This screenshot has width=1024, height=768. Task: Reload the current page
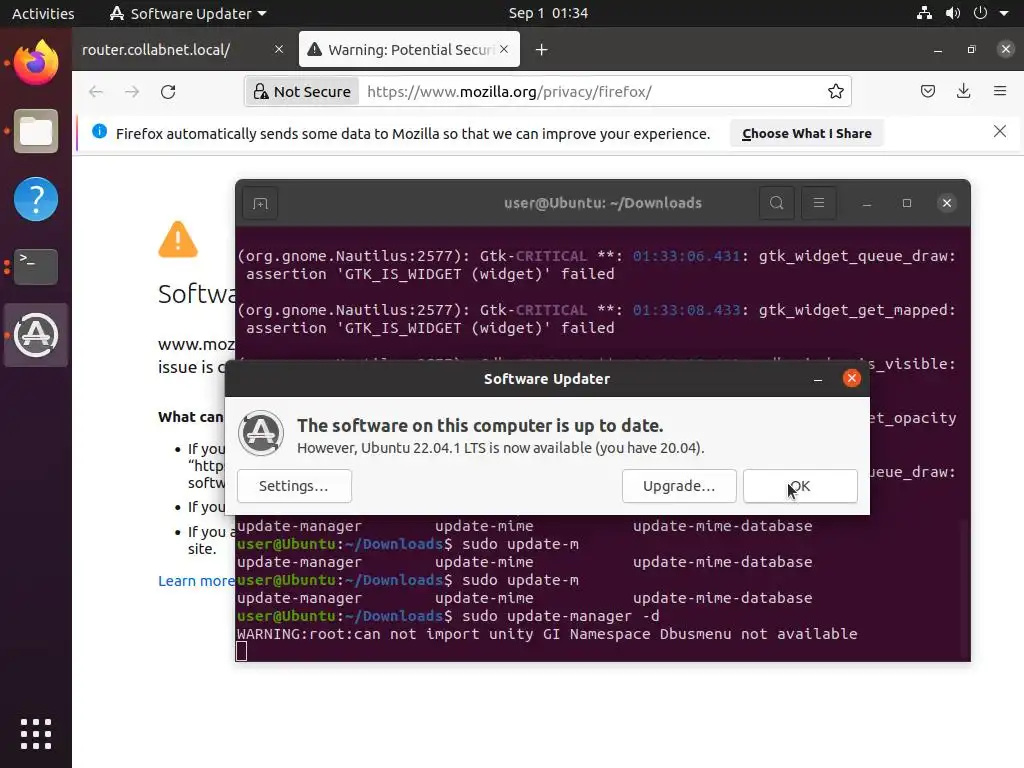168,91
